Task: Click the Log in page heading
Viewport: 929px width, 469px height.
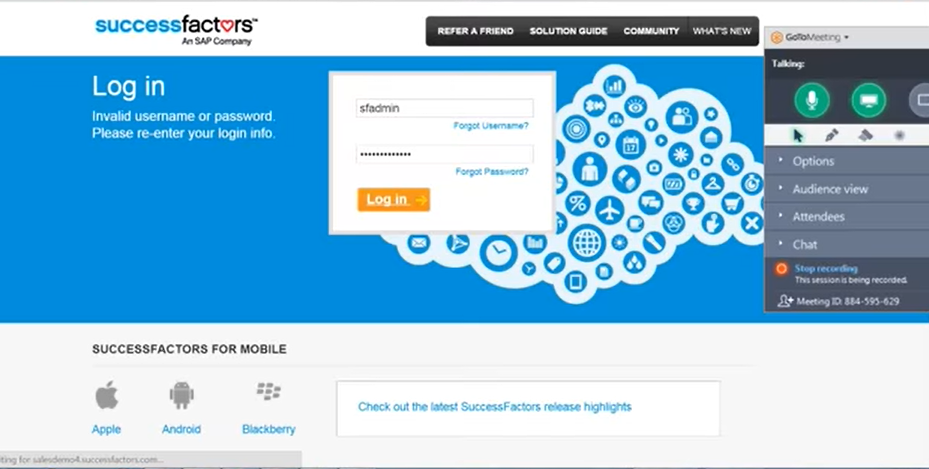Action: point(129,87)
